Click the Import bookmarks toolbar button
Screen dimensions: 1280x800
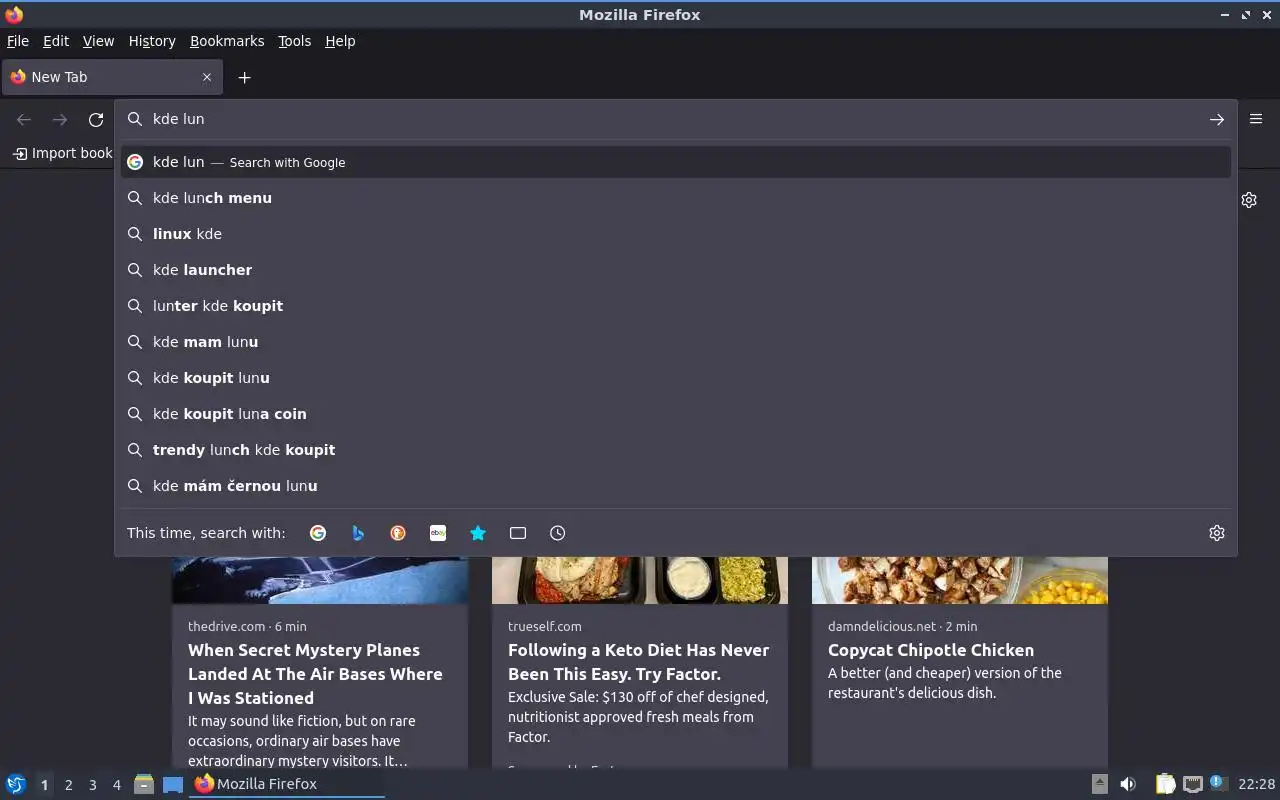[x=62, y=153]
